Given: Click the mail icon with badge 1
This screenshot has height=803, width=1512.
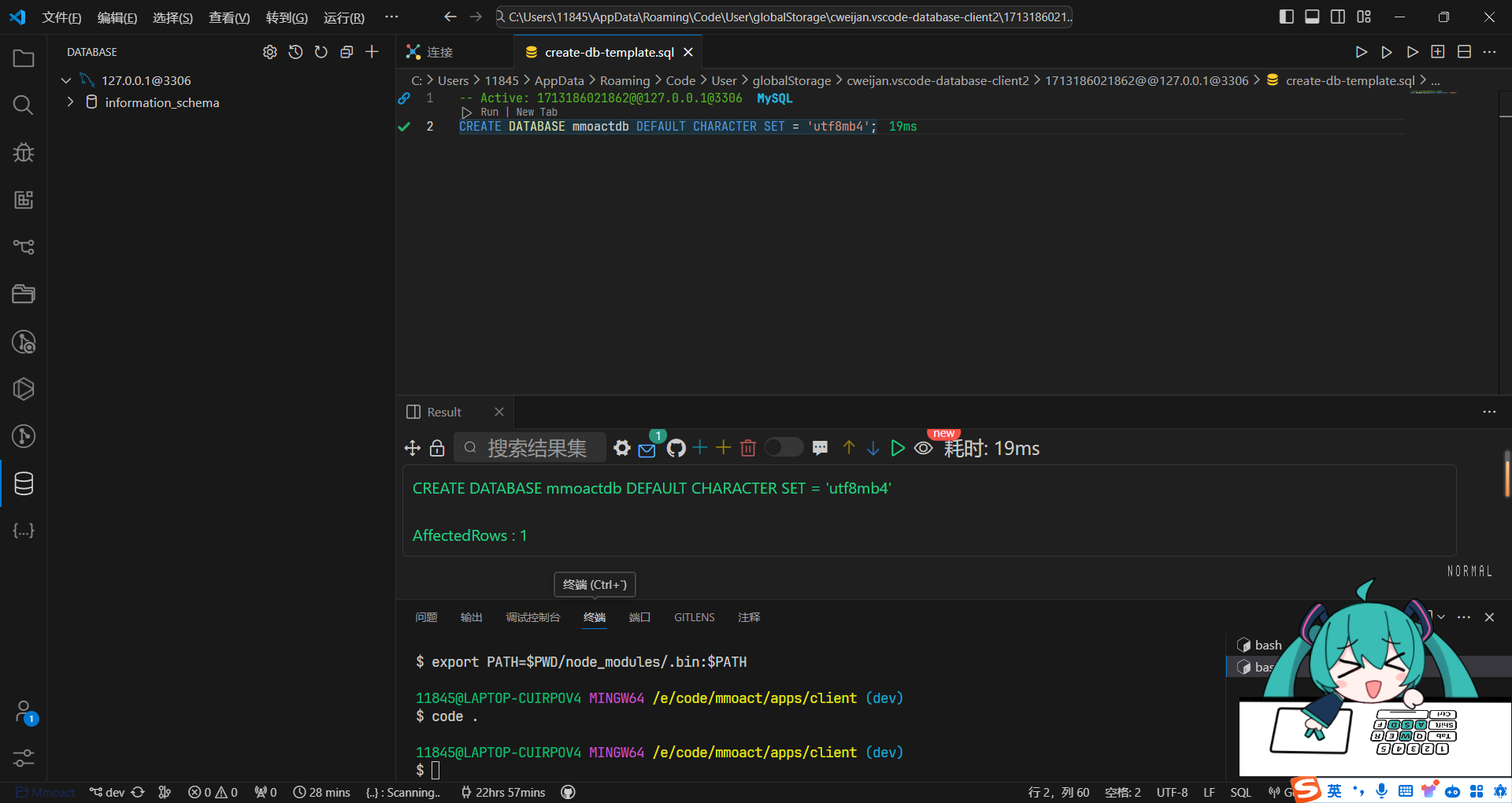Looking at the screenshot, I should pyautogui.click(x=647, y=450).
